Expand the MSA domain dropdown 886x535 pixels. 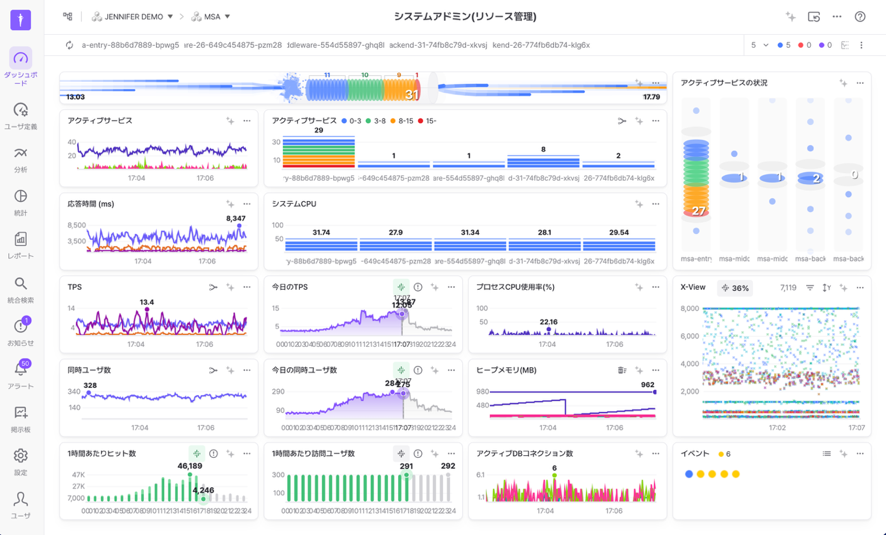click(x=211, y=17)
